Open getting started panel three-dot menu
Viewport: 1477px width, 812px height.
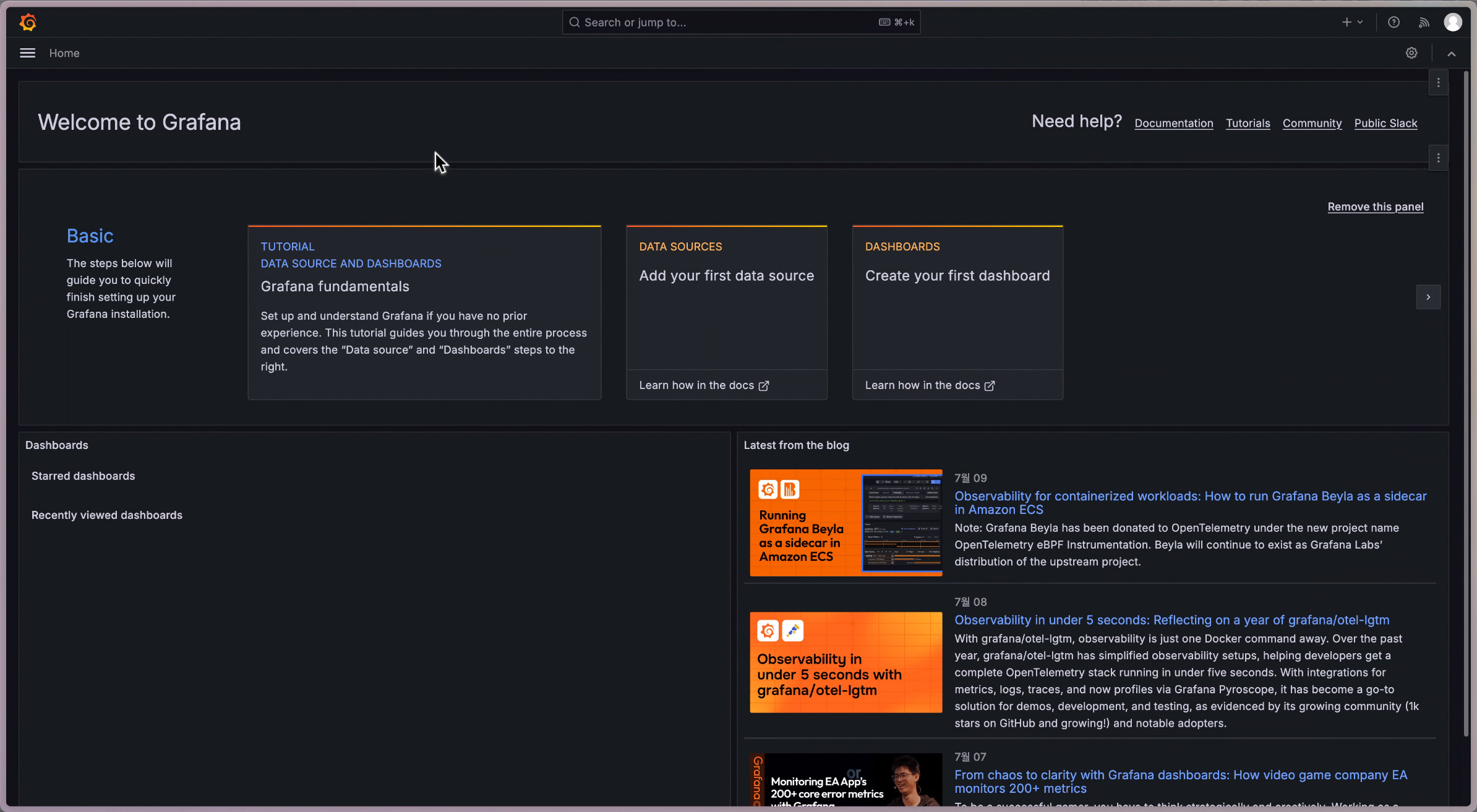point(1439,158)
